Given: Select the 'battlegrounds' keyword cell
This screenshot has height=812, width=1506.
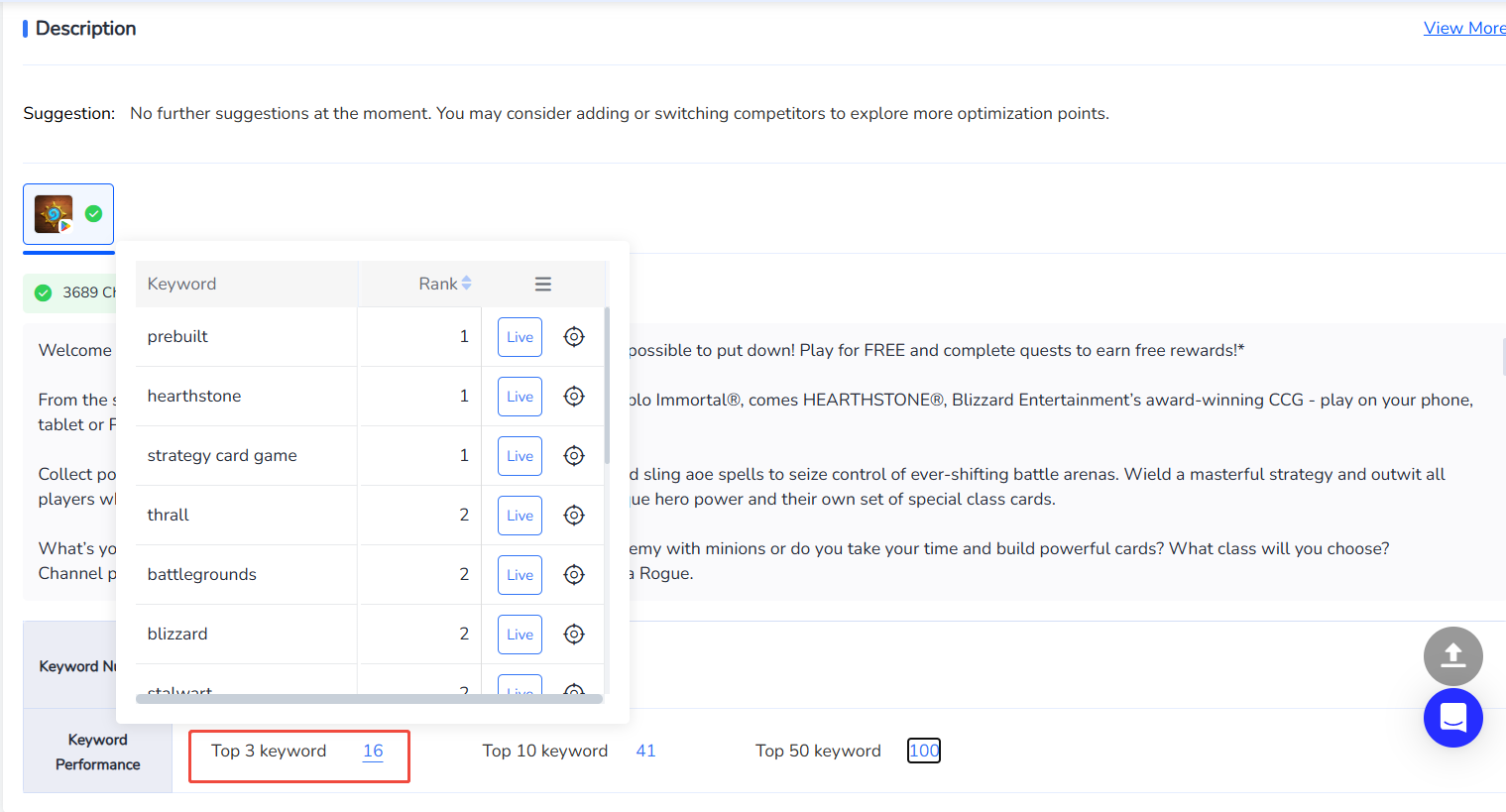Looking at the screenshot, I should coord(247,575).
